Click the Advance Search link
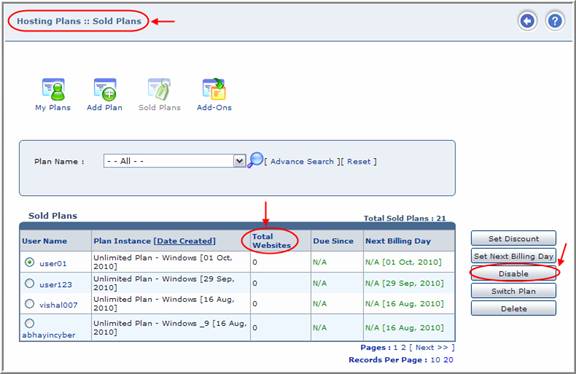The width and height of the screenshot is (576, 374). [x=302, y=162]
